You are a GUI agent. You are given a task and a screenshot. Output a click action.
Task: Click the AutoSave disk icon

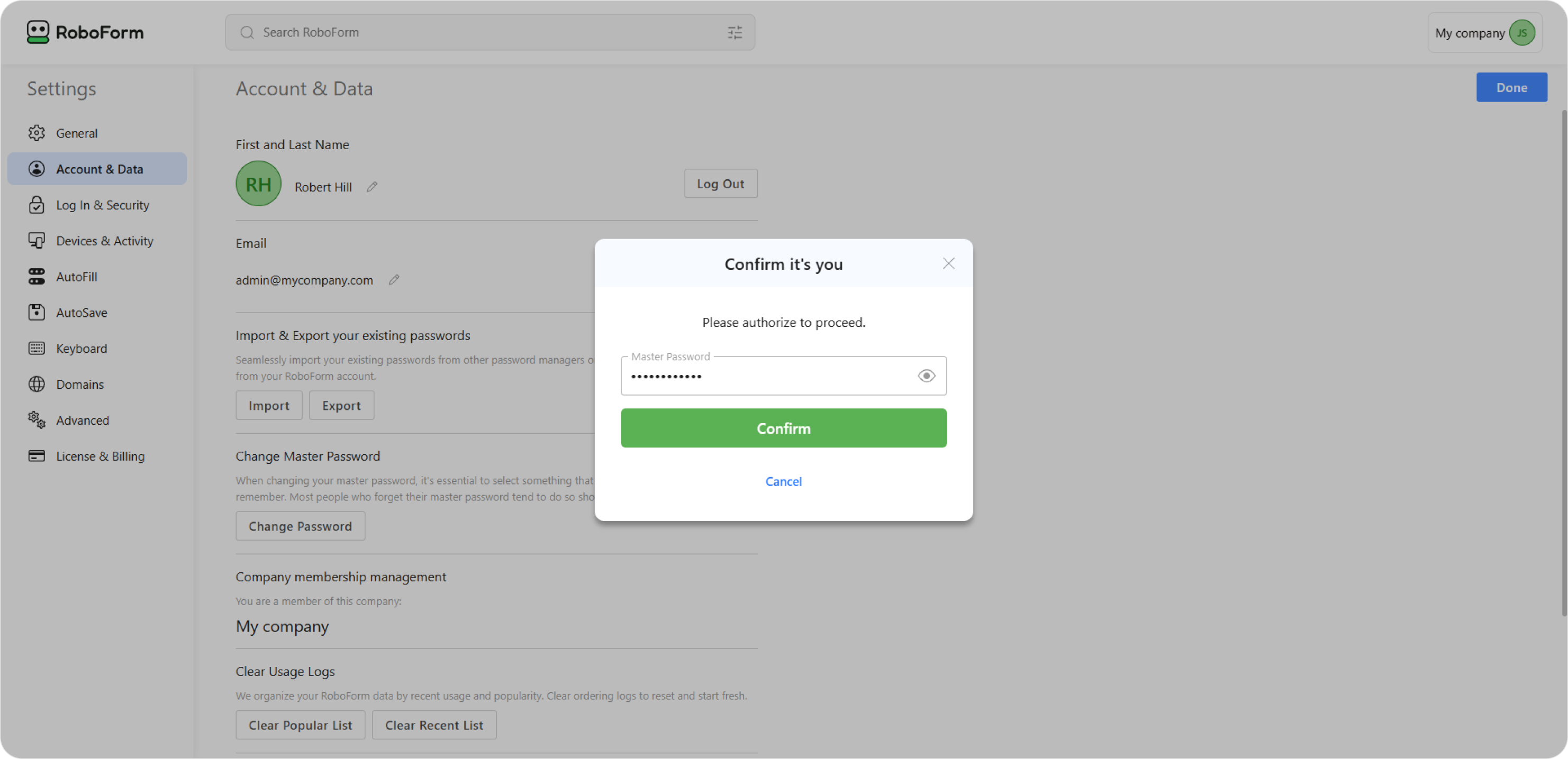click(x=37, y=312)
